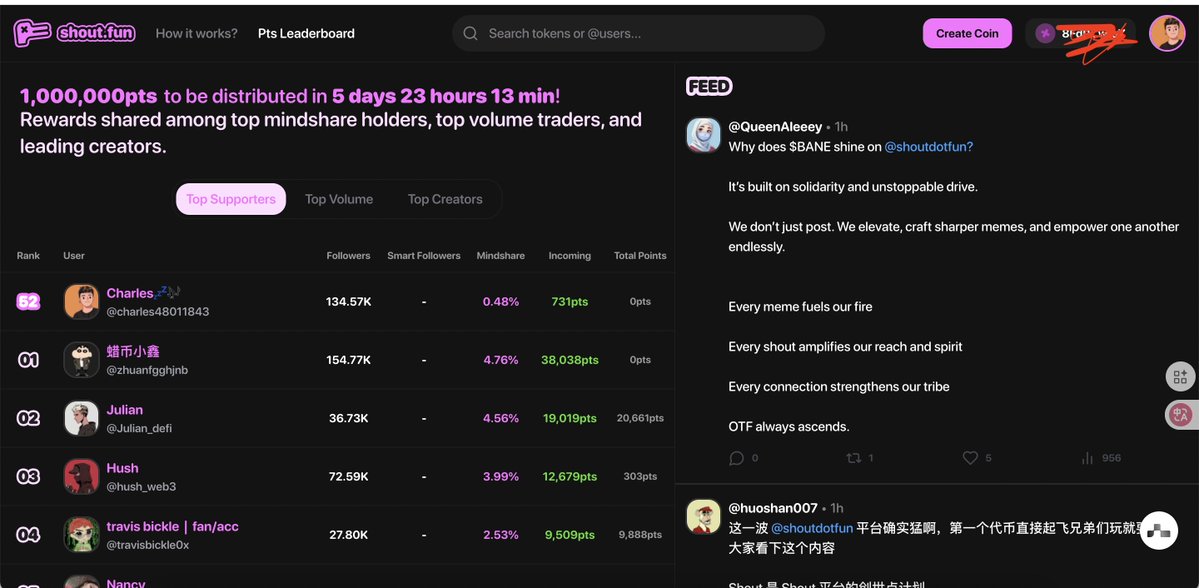Open the travis bickle | fan/acc link
The height and width of the screenshot is (588, 1199).
(x=173, y=526)
